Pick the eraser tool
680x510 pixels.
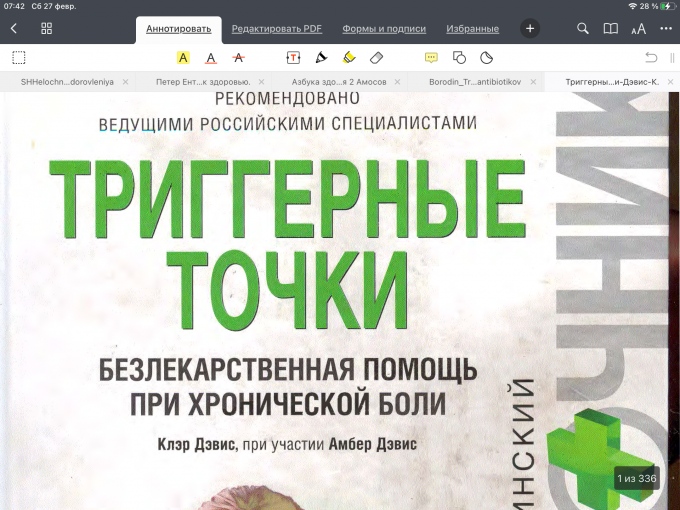376,58
